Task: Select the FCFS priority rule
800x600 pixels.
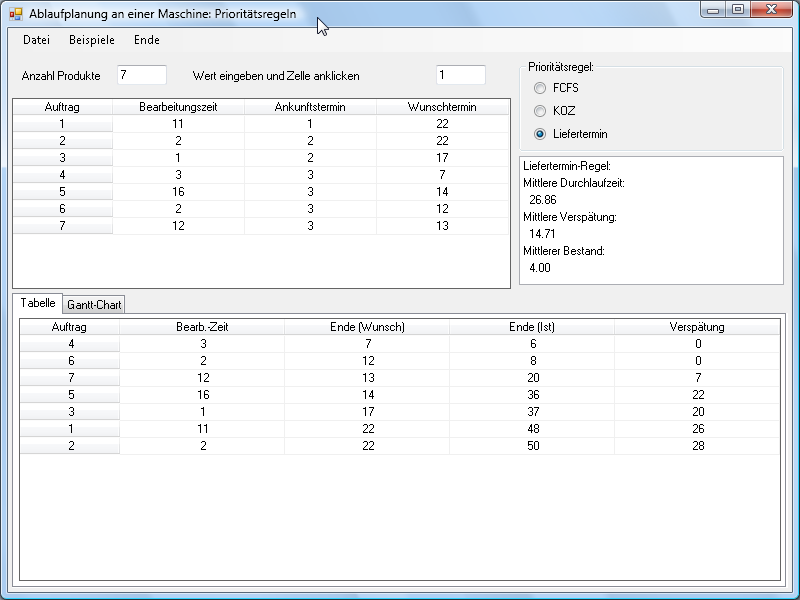Action: pos(540,88)
